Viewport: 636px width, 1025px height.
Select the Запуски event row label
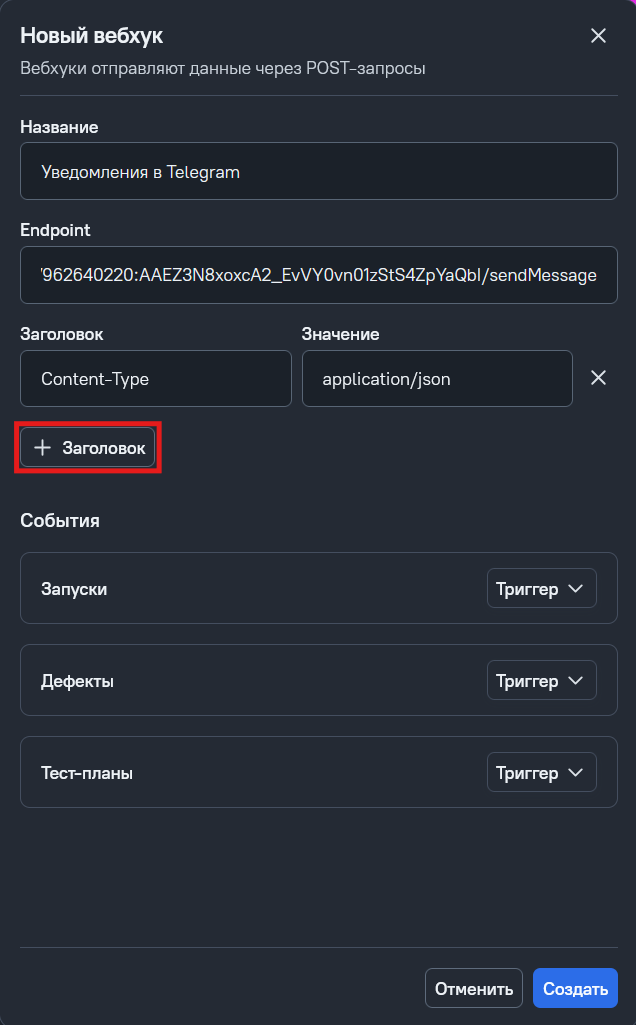pyautogui.click(x=74, y=589)
